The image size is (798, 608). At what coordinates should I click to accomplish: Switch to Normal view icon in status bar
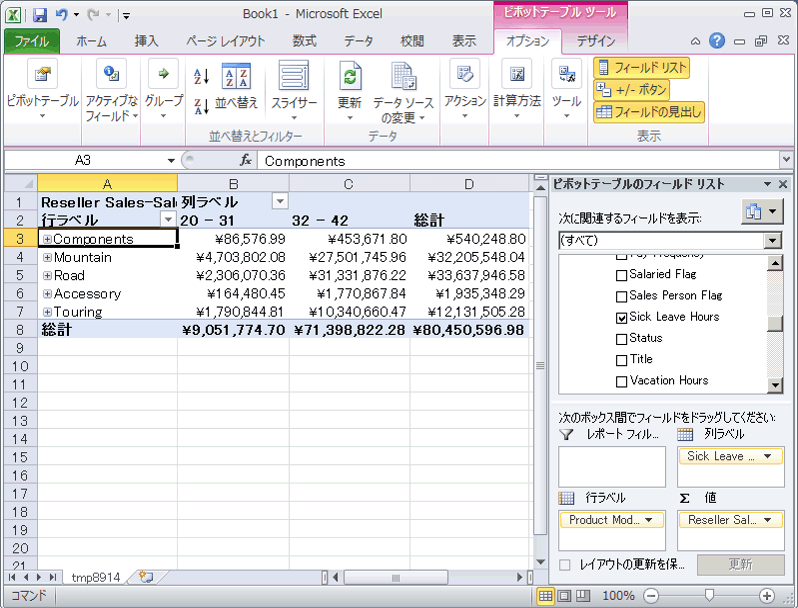coord(545,595)
